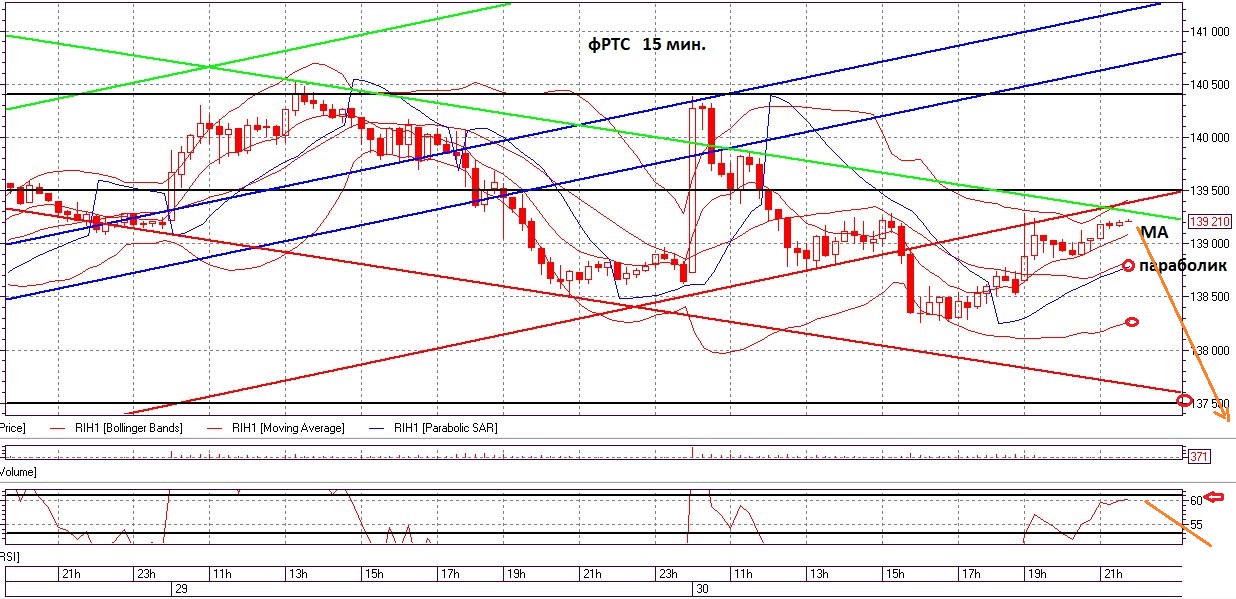Click the 139 000 price axis label

pyautogui.click(x=1210, y=244)
